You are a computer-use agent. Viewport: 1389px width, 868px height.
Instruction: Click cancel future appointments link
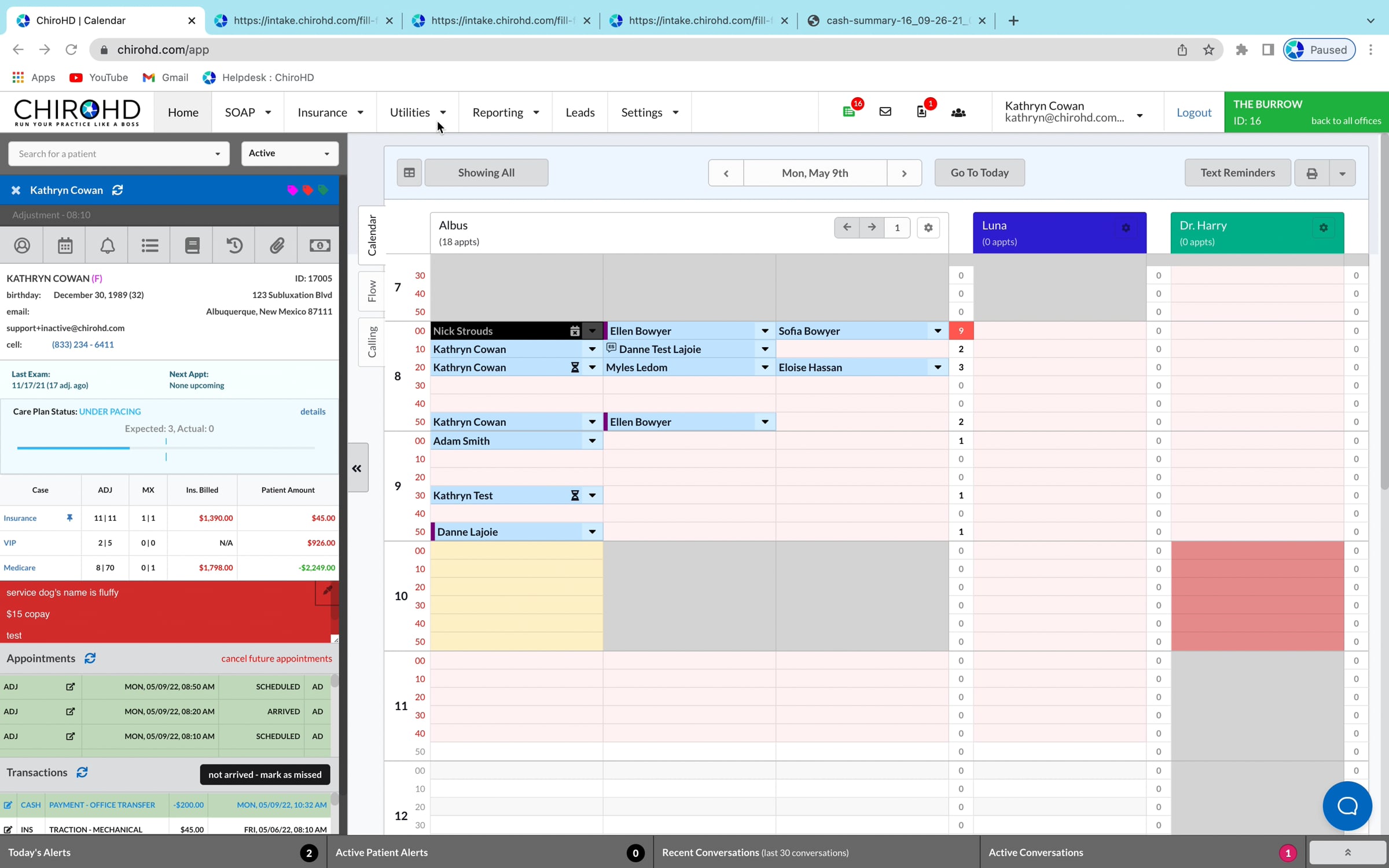(277, 659)
